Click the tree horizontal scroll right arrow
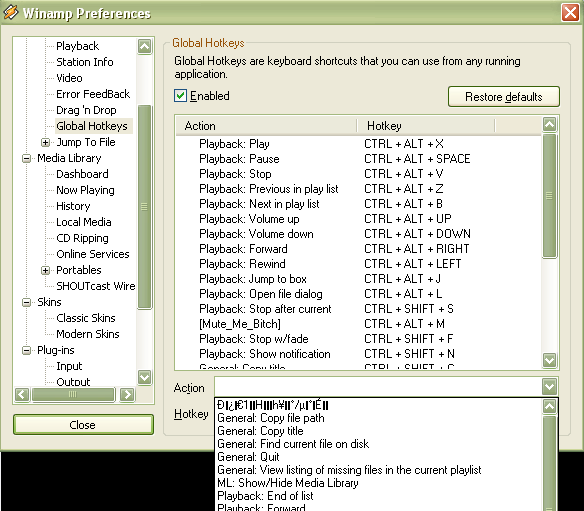Image resolution: width=584 pixels, height=511 pixels. 127,394
